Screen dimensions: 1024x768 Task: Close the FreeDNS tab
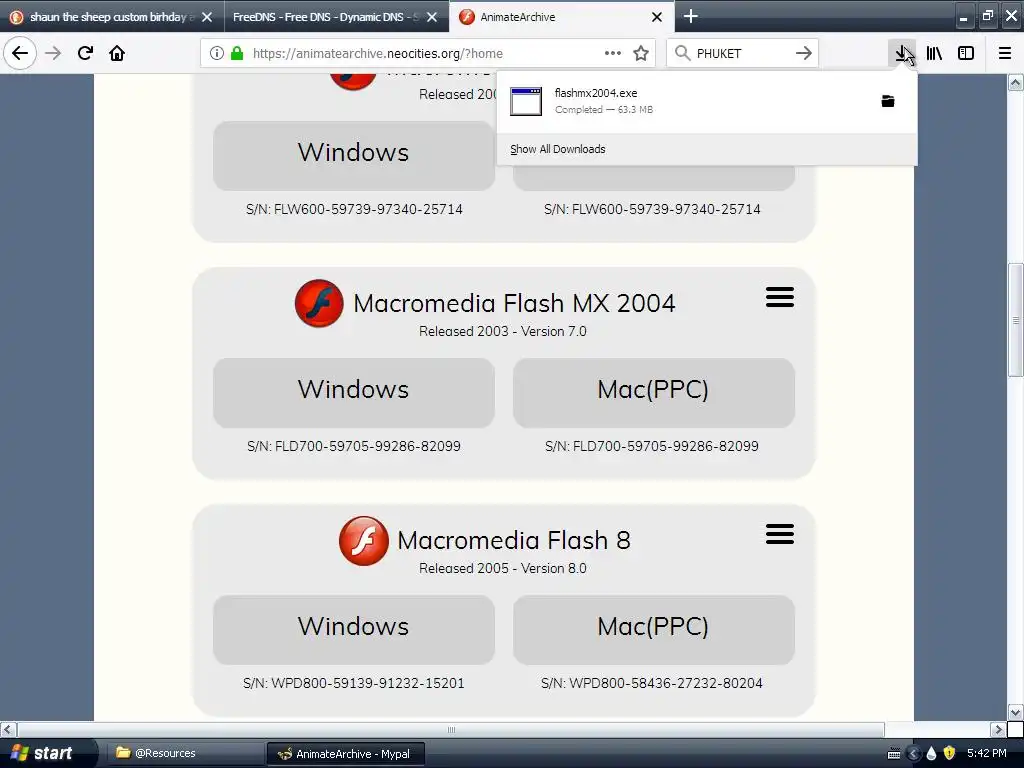click(x=432, y=17)
